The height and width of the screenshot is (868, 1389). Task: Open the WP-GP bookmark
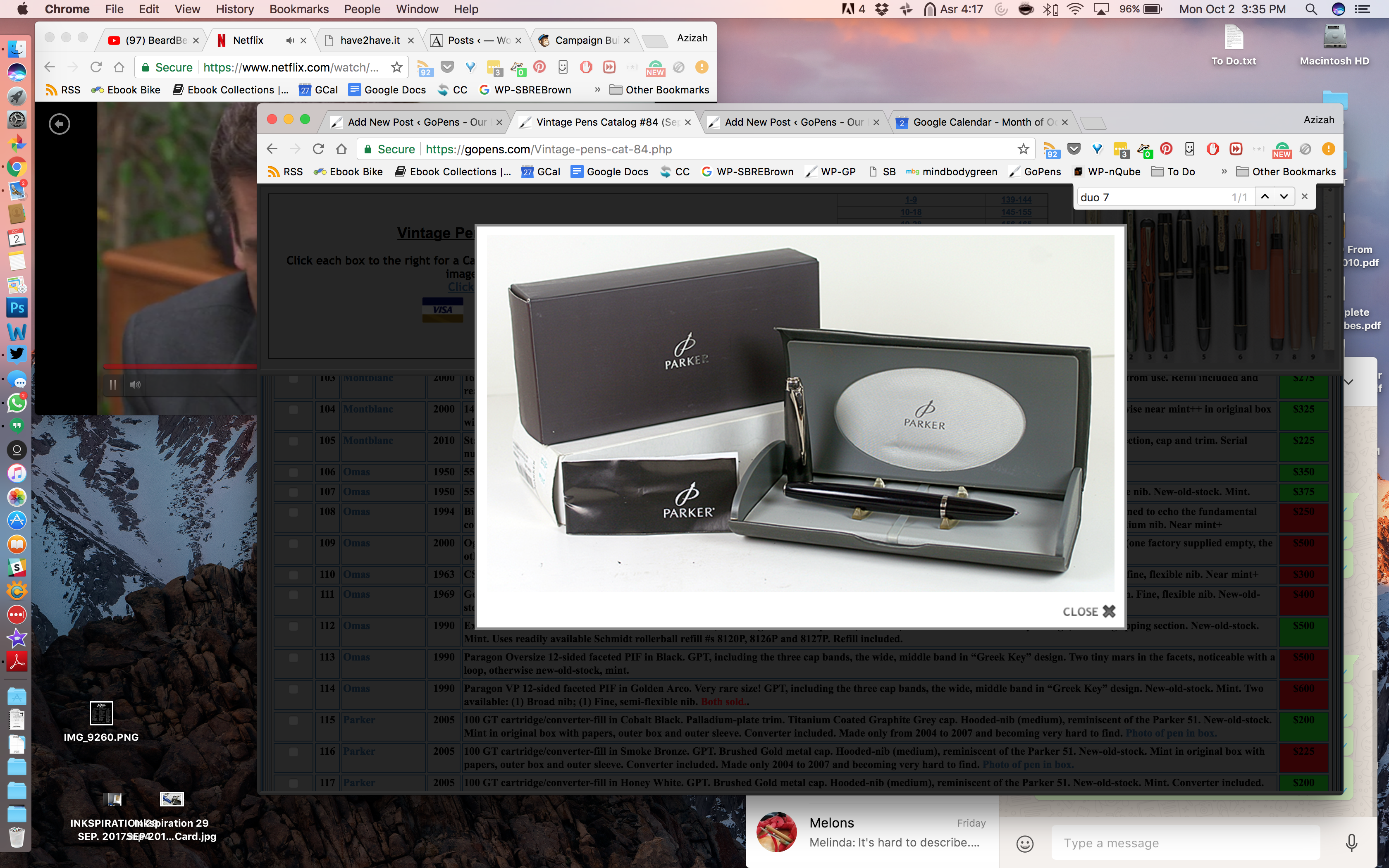(831, 172)
